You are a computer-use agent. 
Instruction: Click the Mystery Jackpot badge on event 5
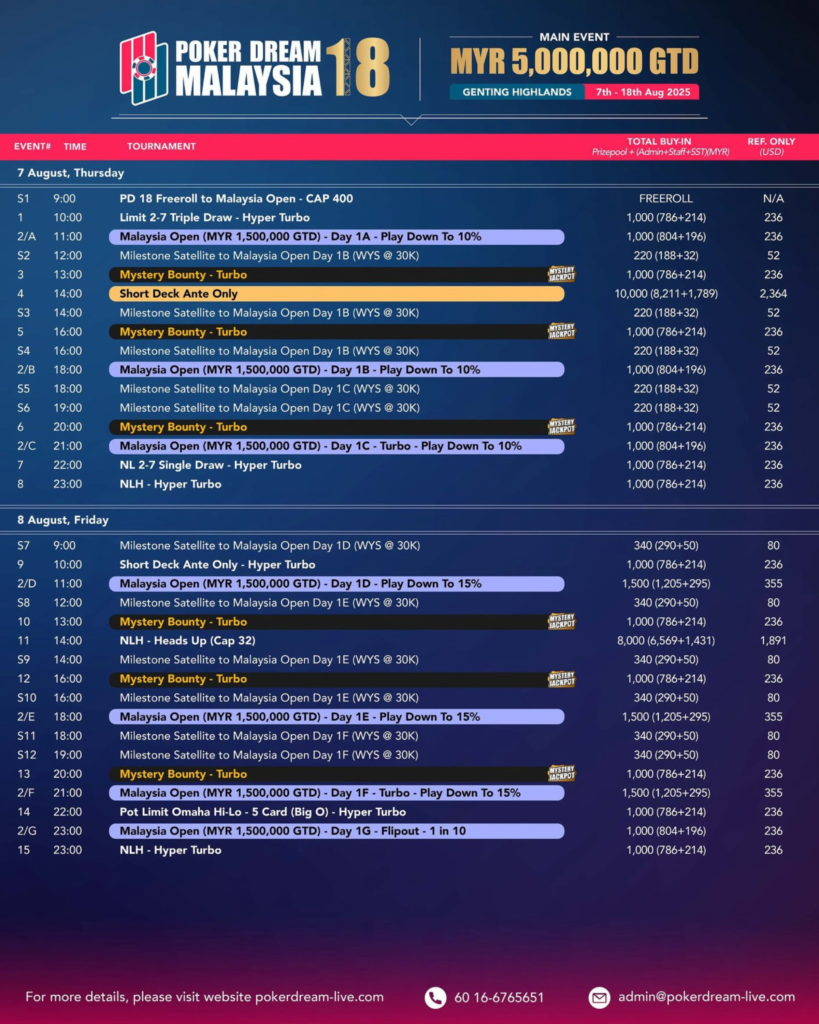tap(561, 332)
